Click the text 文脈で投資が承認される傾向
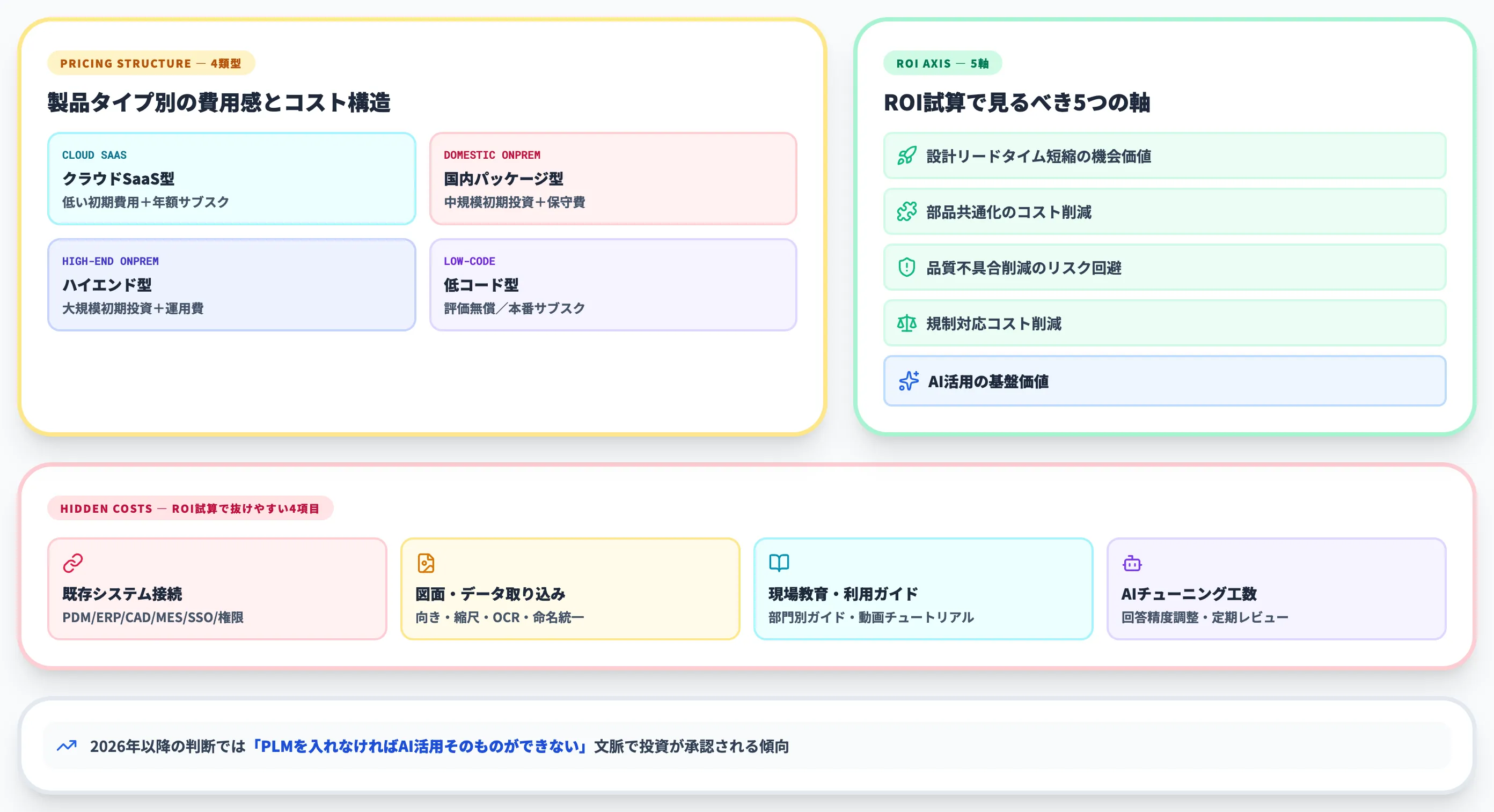The image size is (1494, 812). click(691, 745)
